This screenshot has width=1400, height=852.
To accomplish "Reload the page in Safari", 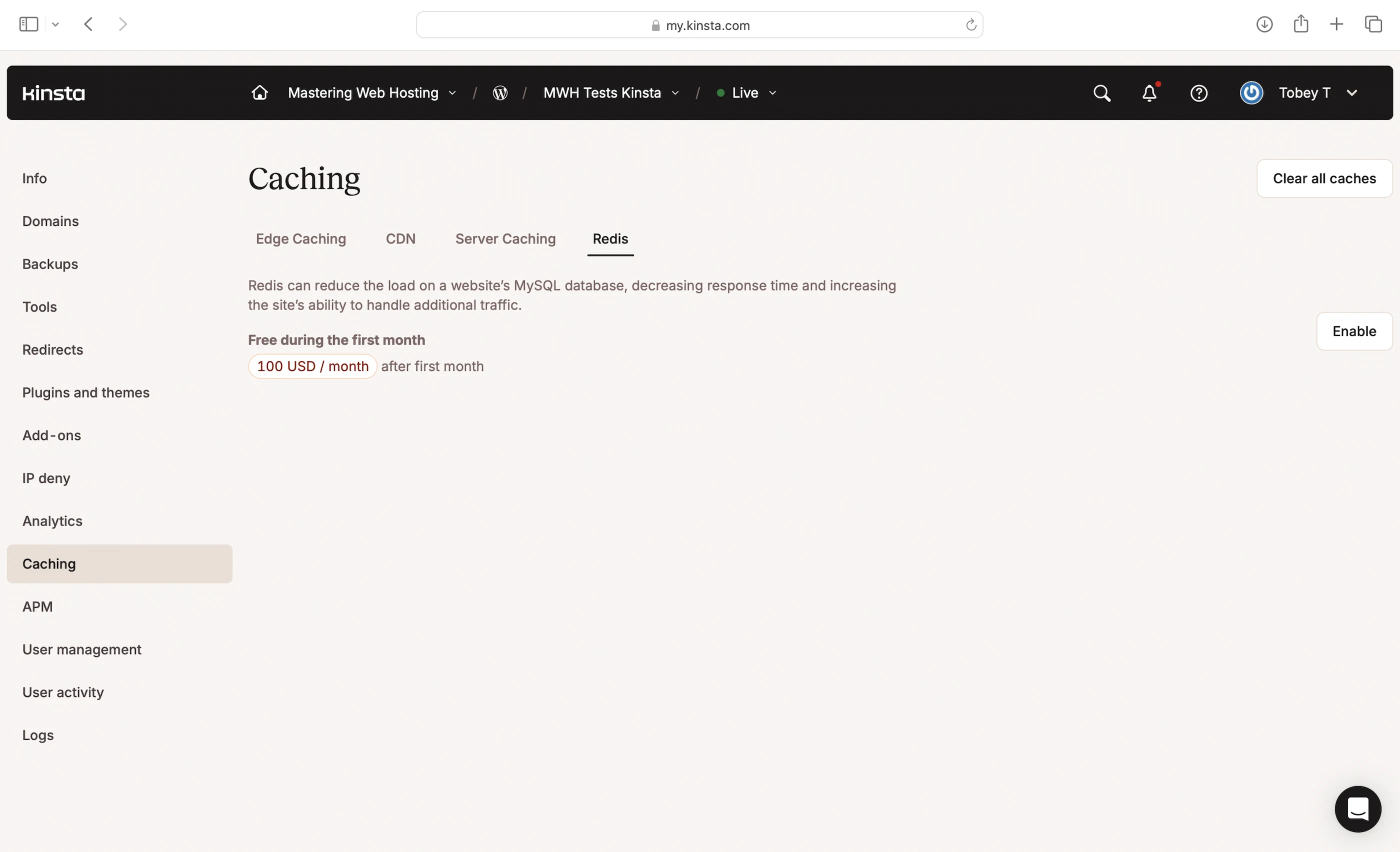I will pos(971,25).
